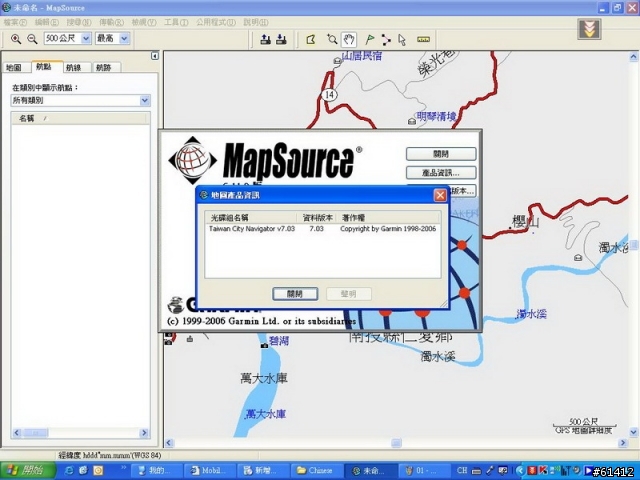Click the blue 濁水溪 river label
This screenshot has height=480, width=640.
coord(531,314)
